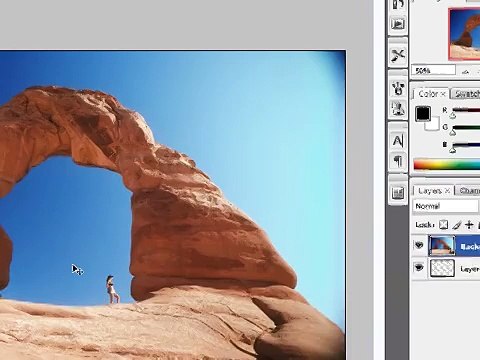480x360 pixels.
Task: Hide the Background layer via eye icon
Action: [419, 246]
